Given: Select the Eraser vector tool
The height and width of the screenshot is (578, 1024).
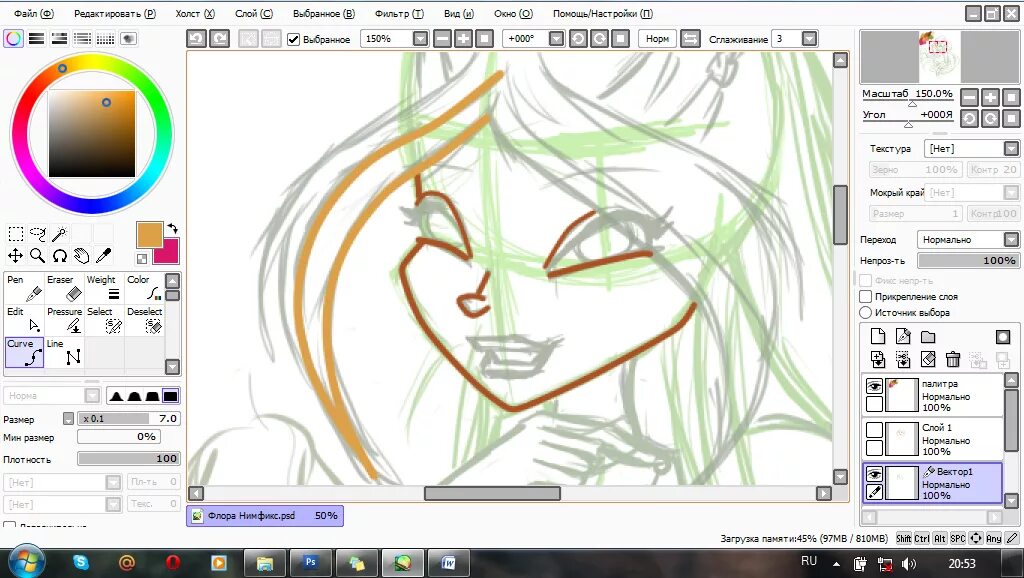Looking at the screenshot, I should point(64,288).
